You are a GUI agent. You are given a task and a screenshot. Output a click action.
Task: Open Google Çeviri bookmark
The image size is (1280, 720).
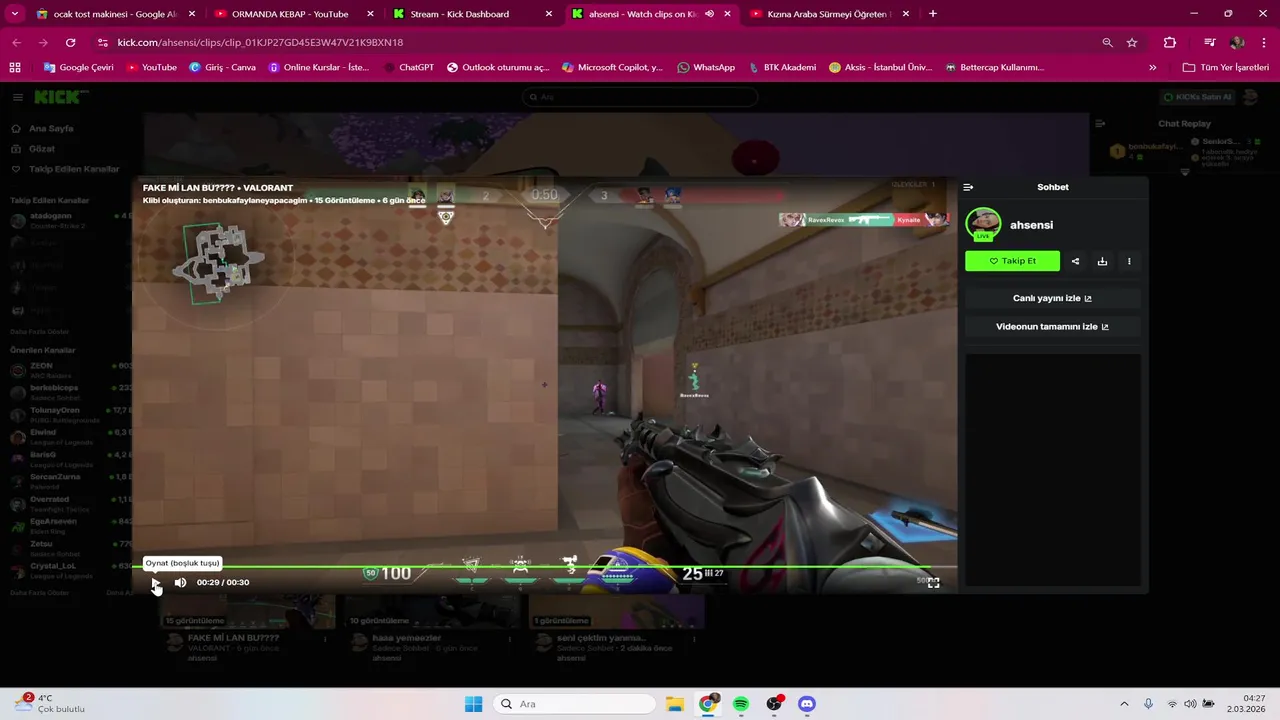click(78, 67)
